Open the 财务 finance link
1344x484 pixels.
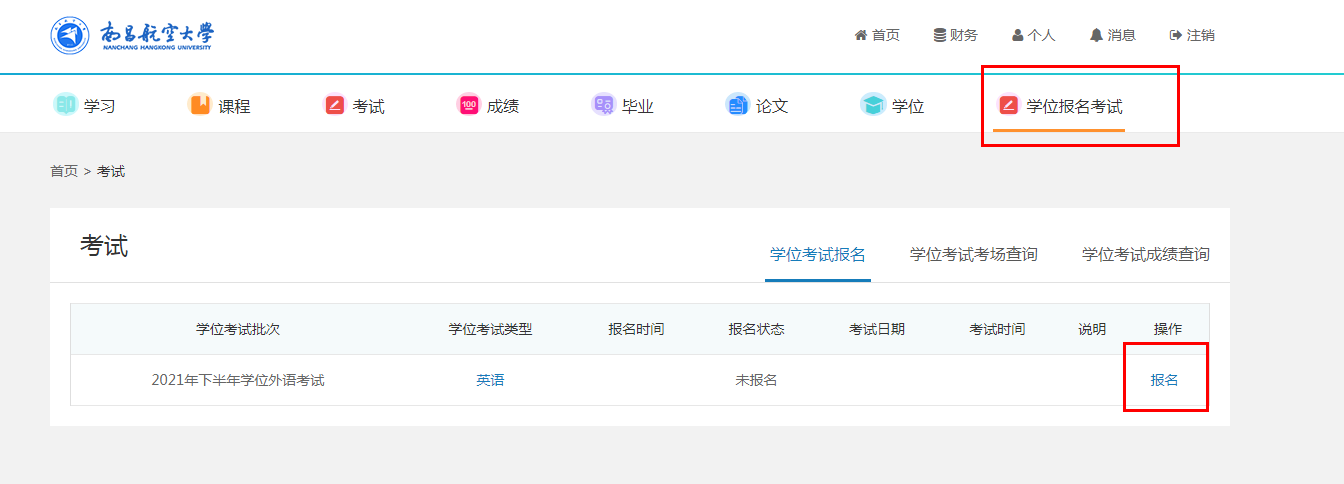tap(964, 35)
